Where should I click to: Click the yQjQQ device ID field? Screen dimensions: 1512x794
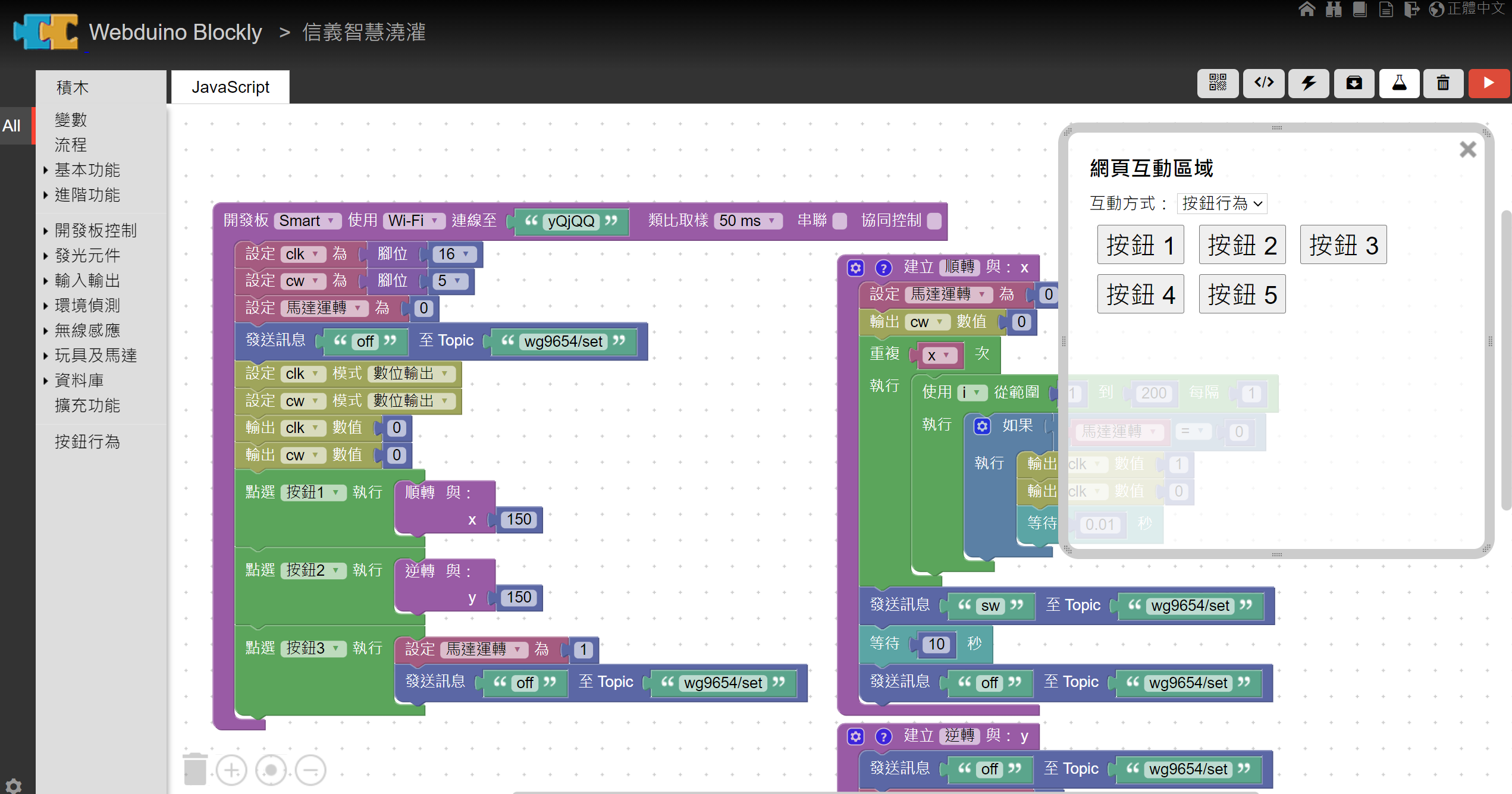click(571, 221)
